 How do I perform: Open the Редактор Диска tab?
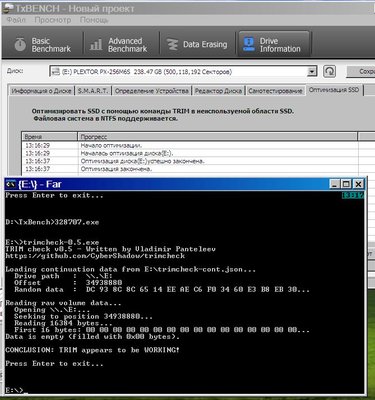pyautogui.click(x=218, y=90)
